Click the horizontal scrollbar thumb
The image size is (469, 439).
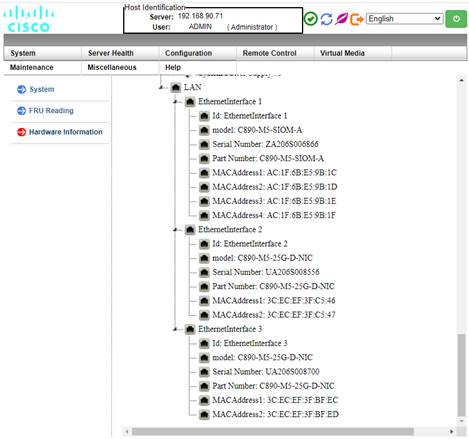[273, 432]
